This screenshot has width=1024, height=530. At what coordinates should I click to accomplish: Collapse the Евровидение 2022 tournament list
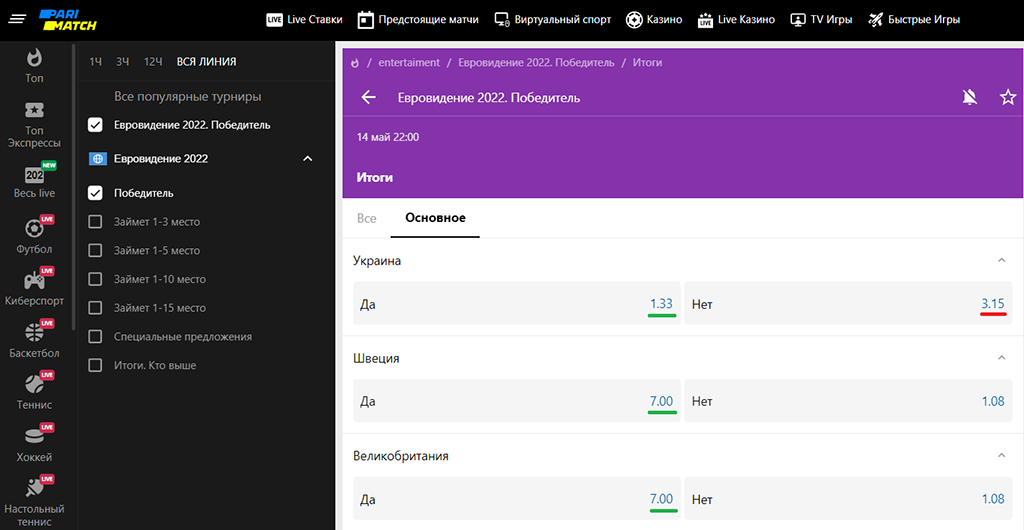click(308, 159)
